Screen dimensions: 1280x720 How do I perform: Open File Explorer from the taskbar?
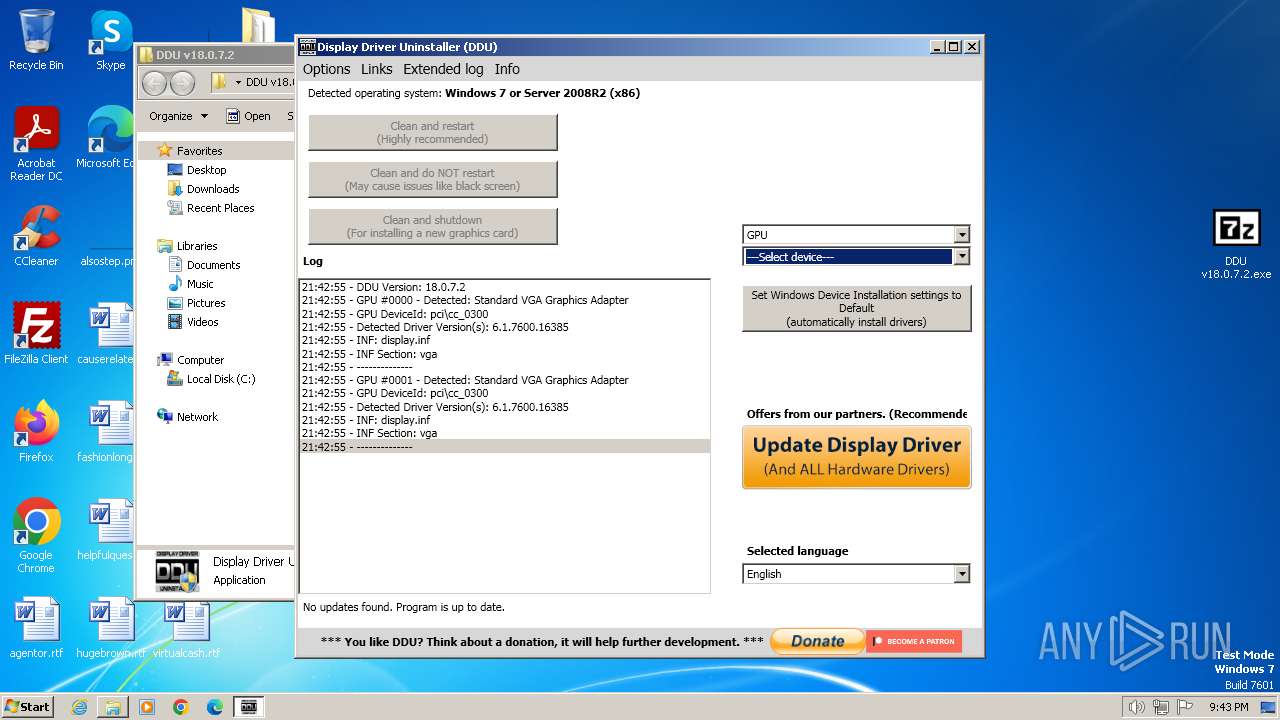tap(113, 707)
